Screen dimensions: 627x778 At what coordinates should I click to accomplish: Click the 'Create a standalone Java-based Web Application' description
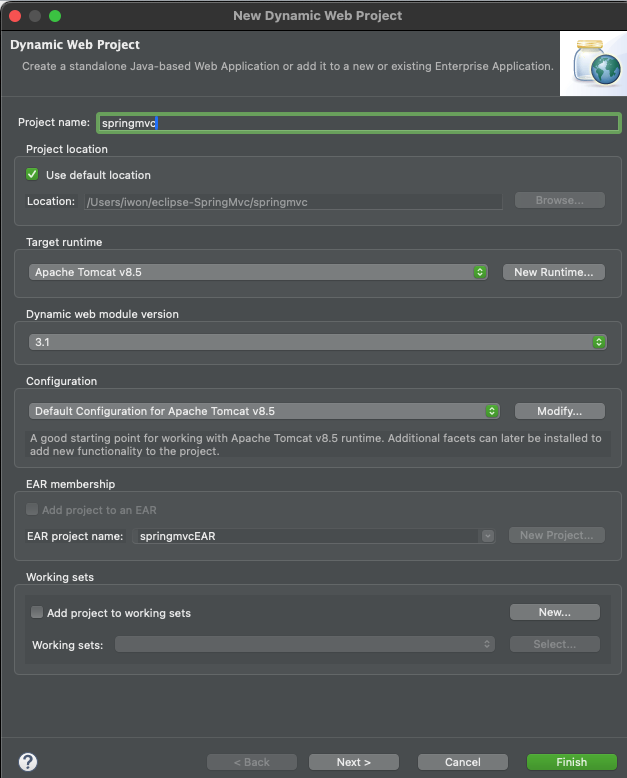tap(288, 66)
